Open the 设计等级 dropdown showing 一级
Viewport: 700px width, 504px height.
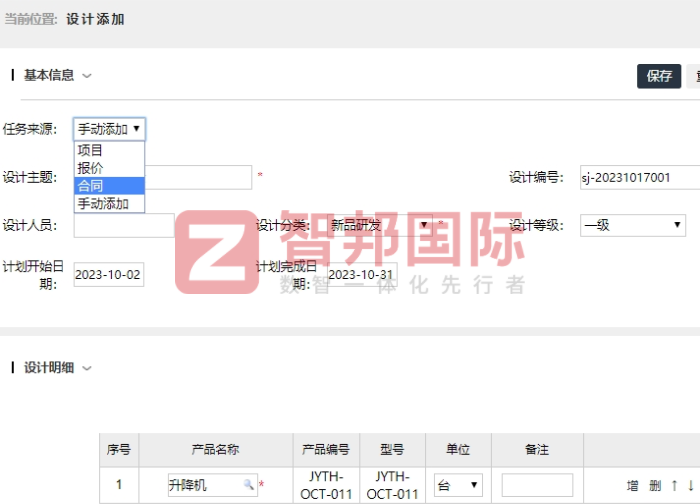click(x=632, y=225)
